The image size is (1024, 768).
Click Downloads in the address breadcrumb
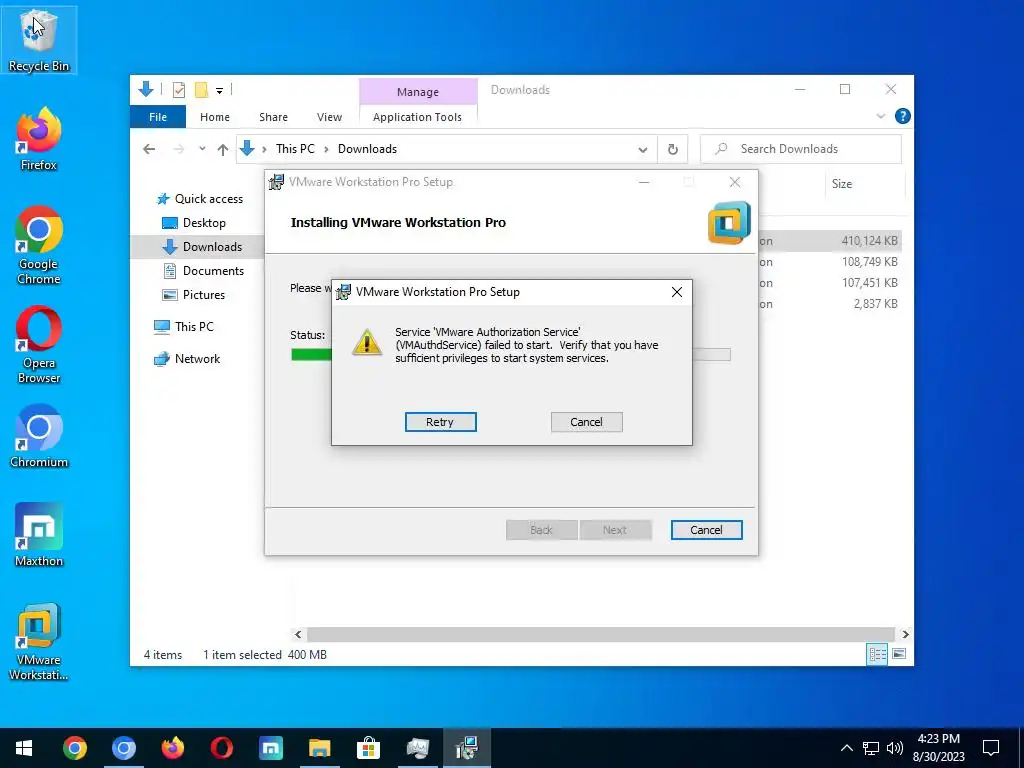point(367,149)
